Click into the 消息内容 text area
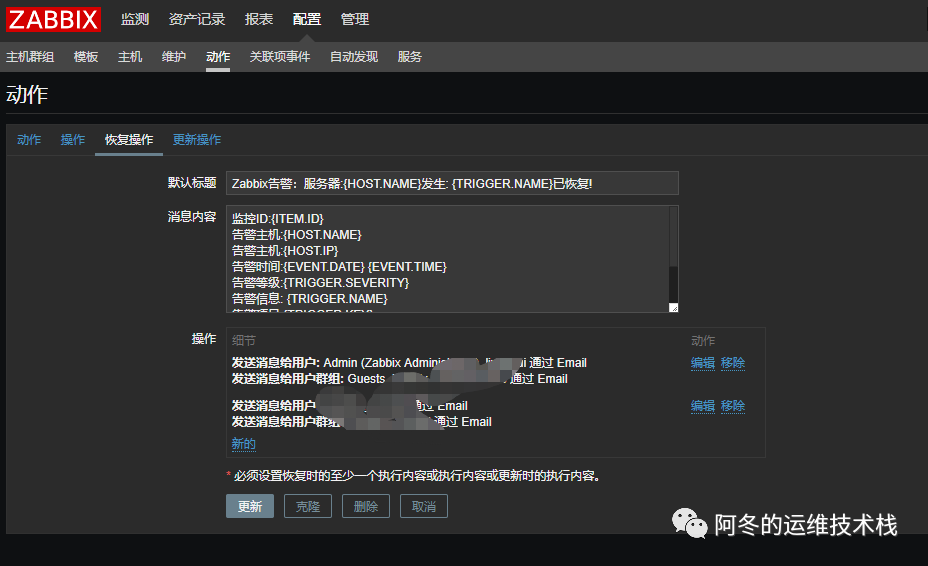The height and width of the screenshot is (566, 928). [447, 259]
